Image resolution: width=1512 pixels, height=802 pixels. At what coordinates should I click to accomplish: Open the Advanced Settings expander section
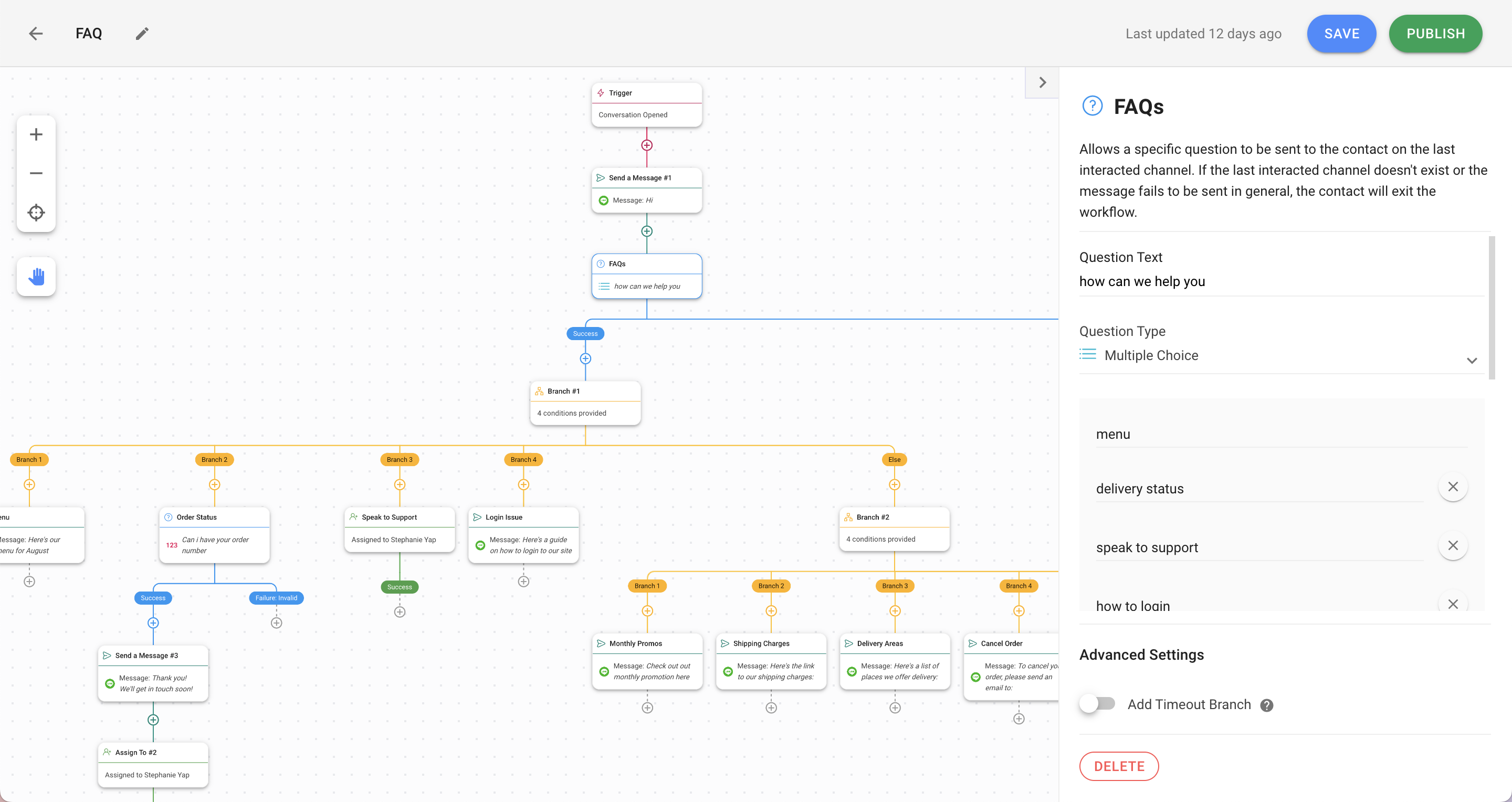point(1141,654)
